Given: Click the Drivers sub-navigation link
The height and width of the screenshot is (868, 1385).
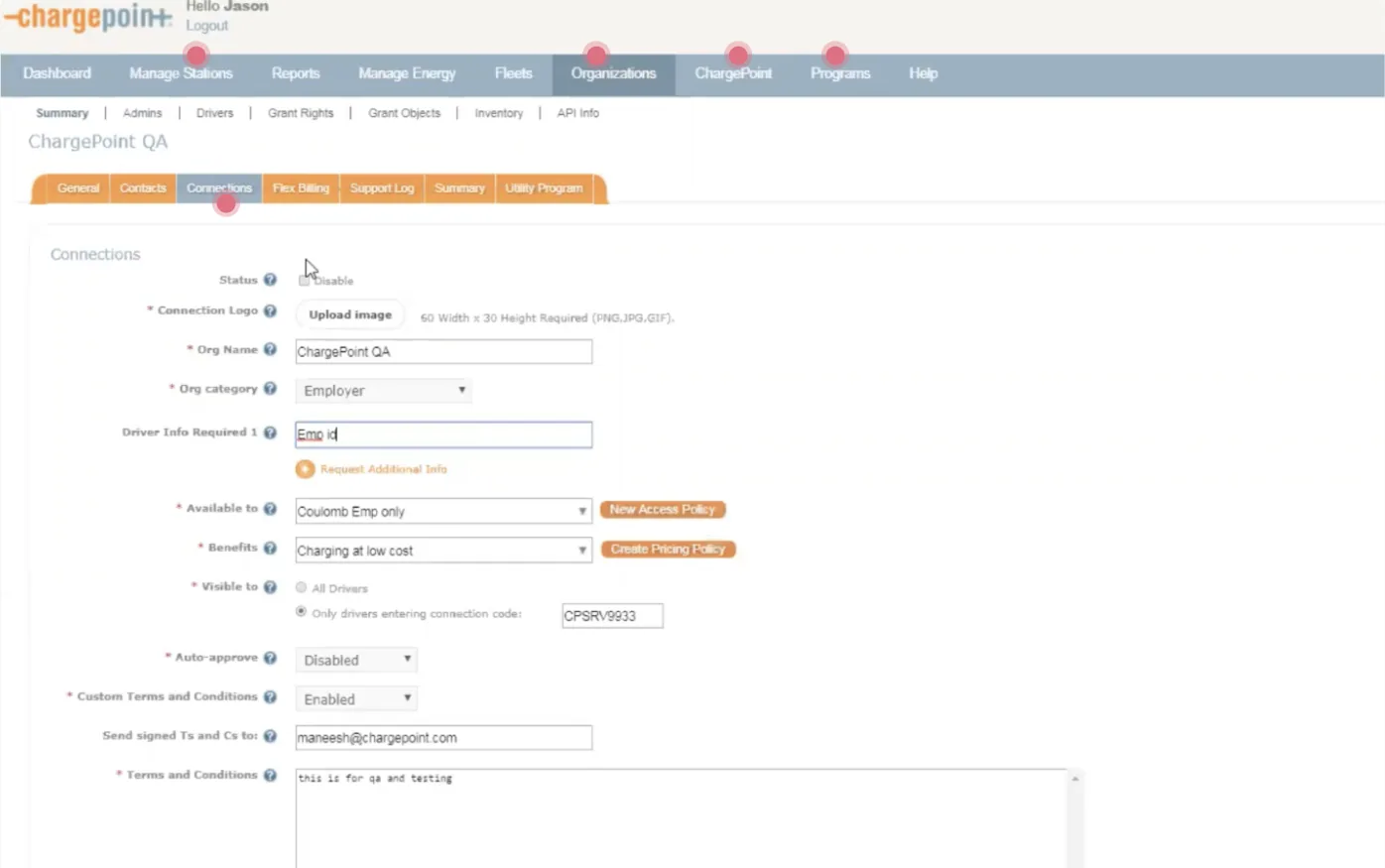Looking at the screenshot, I should (x=214, y=113).
